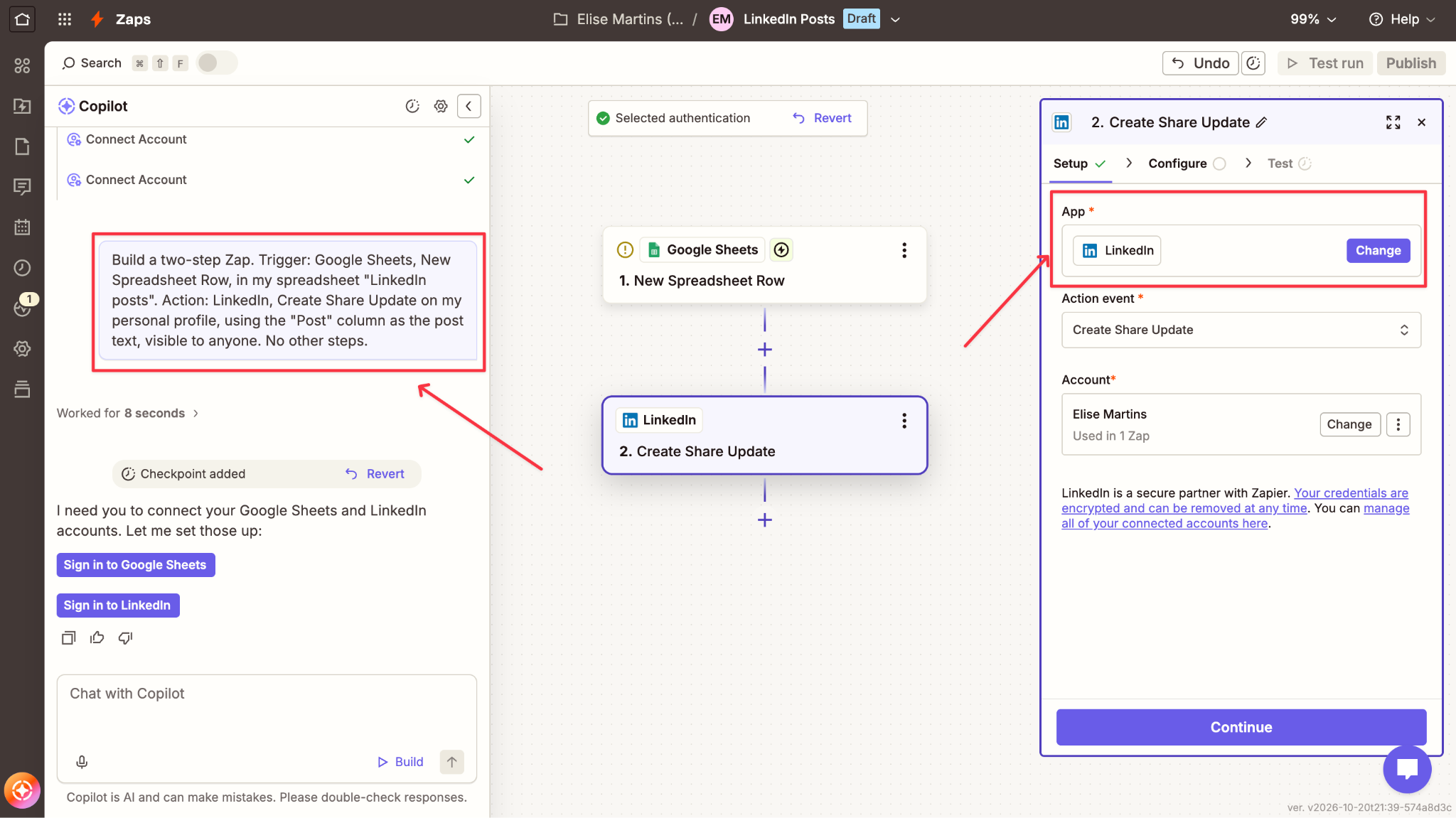Close the Create Share Update panel
This screenshot has height=818, width=1456.
pos(1422,122)
